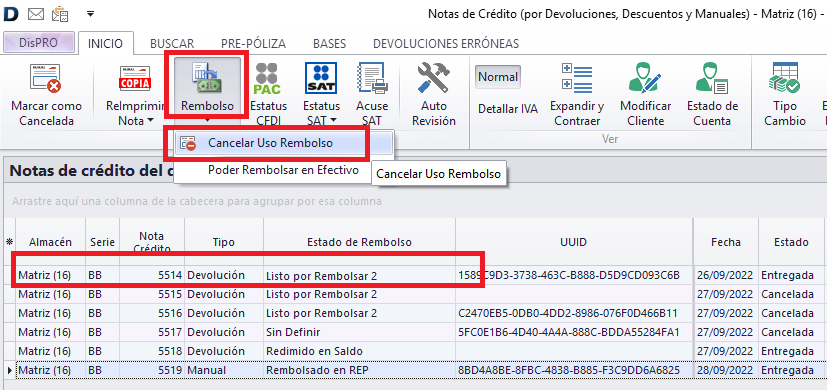Click the Redimido en Saldo cell
827x390 pixels.
pos(359,351)
